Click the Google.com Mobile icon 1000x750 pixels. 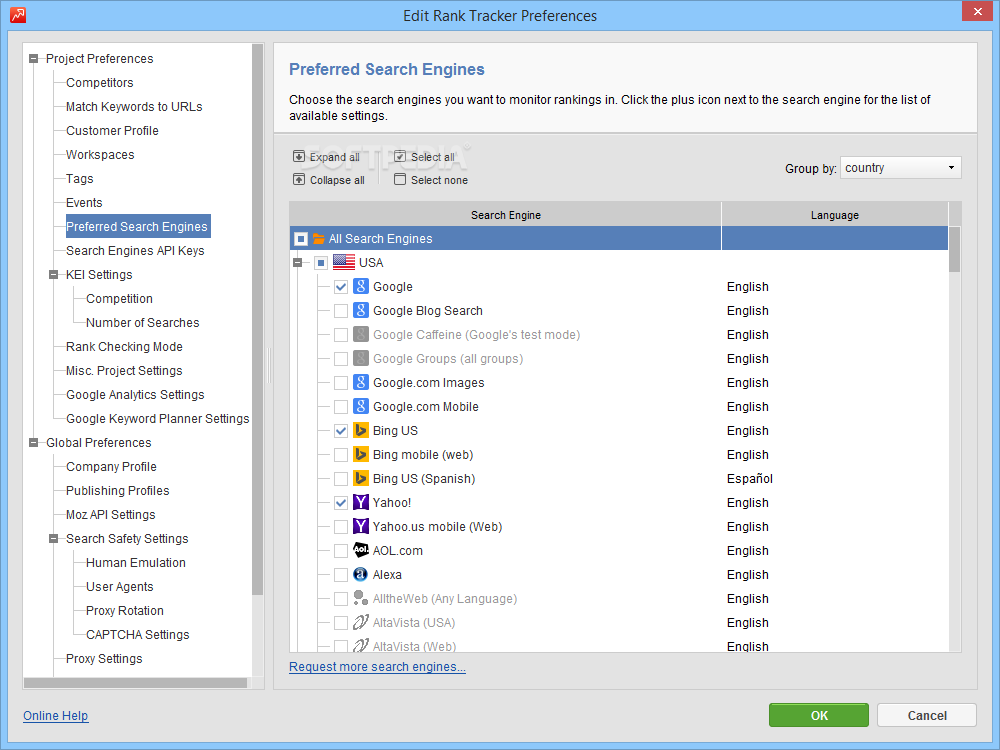pos(361,406)
